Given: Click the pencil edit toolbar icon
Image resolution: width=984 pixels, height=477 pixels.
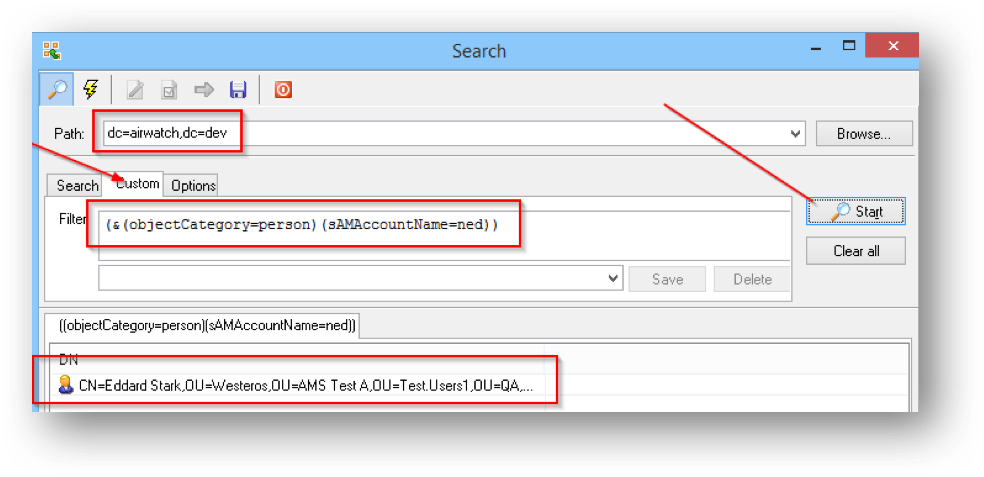Looking at the screenshot, I should (x=134, y=90).
